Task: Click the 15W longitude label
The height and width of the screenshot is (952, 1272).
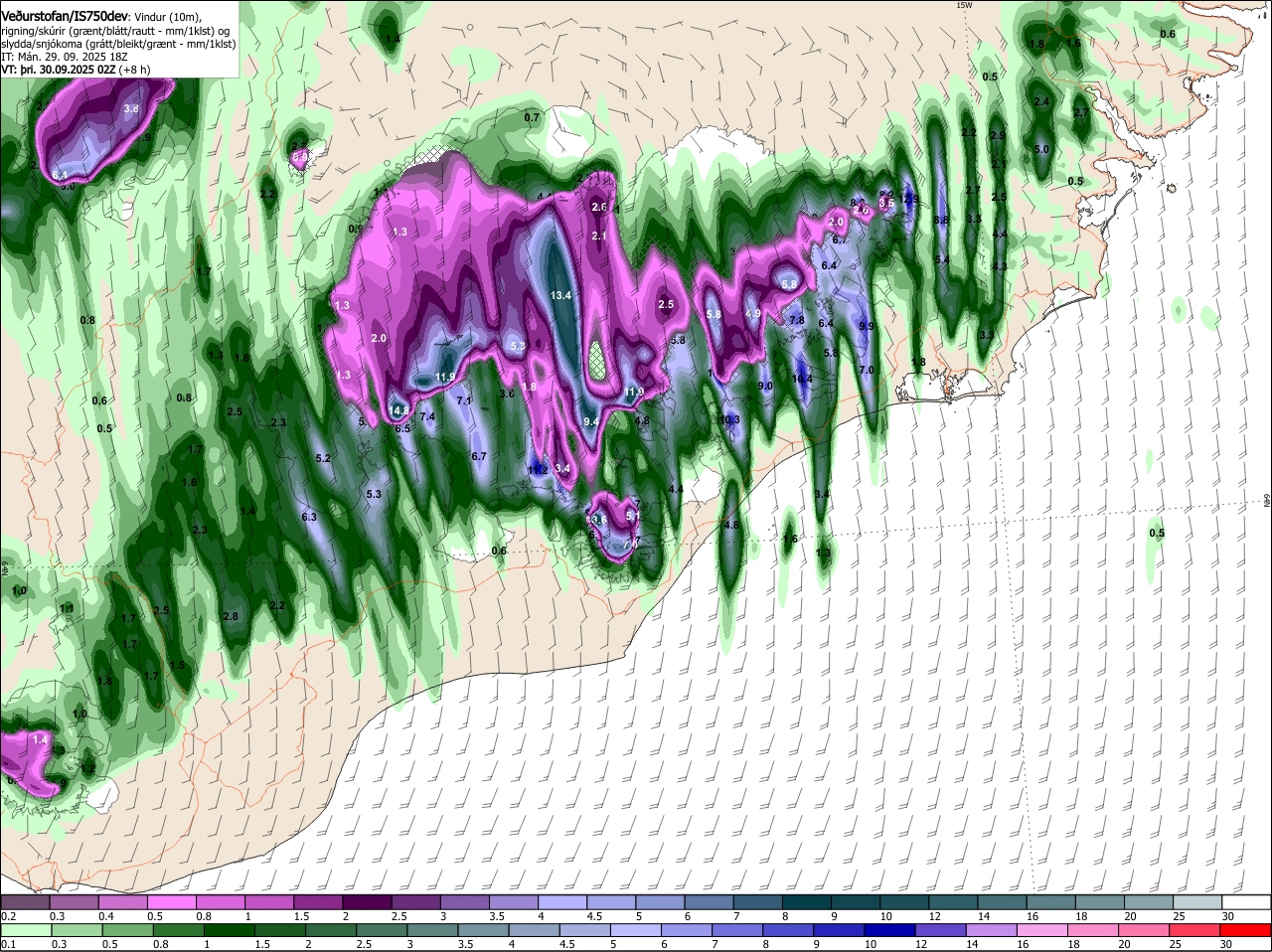Action: [962, 5]
